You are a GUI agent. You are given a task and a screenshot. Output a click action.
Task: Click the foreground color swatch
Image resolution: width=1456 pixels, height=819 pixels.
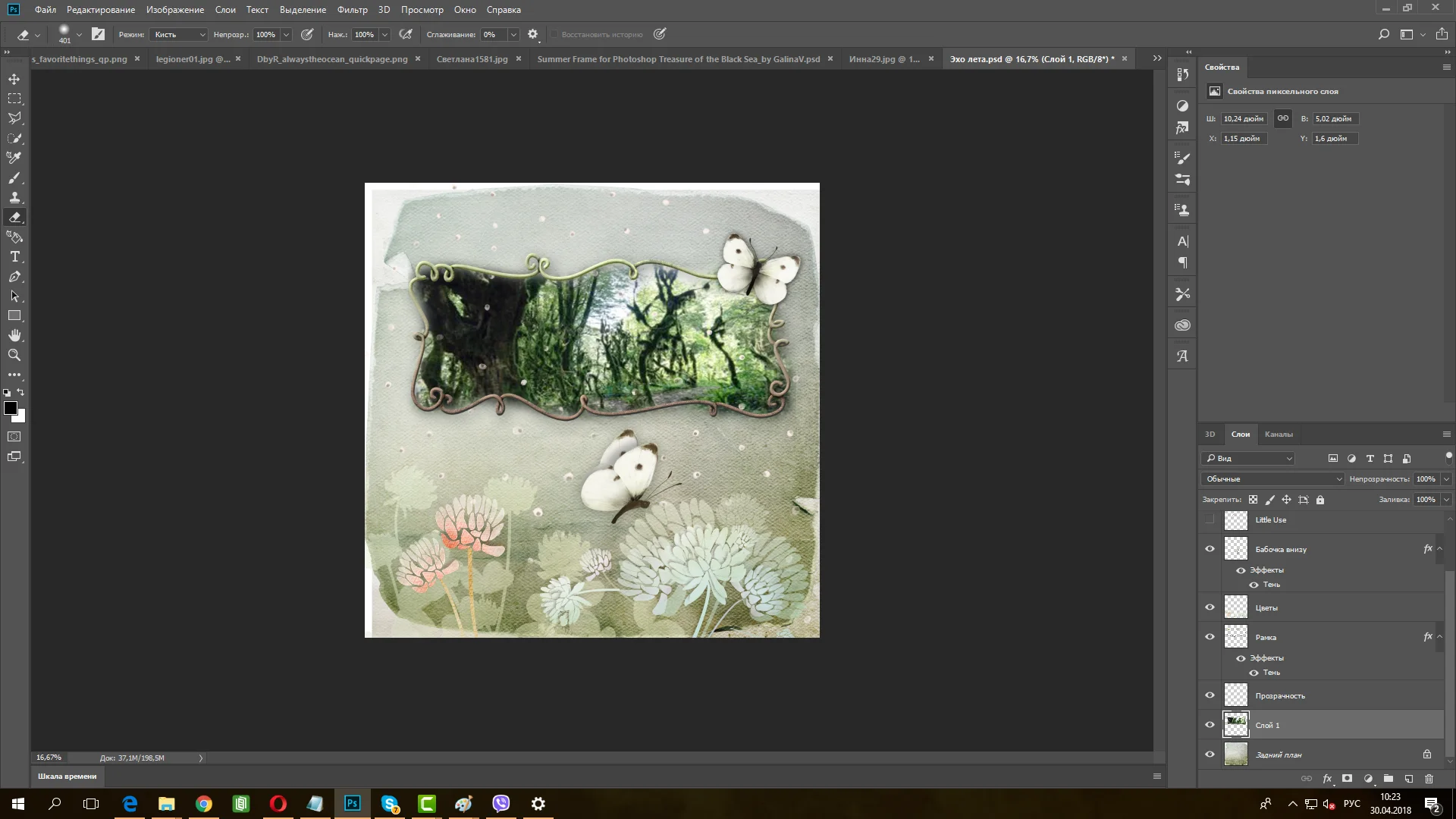coord(11,409)
